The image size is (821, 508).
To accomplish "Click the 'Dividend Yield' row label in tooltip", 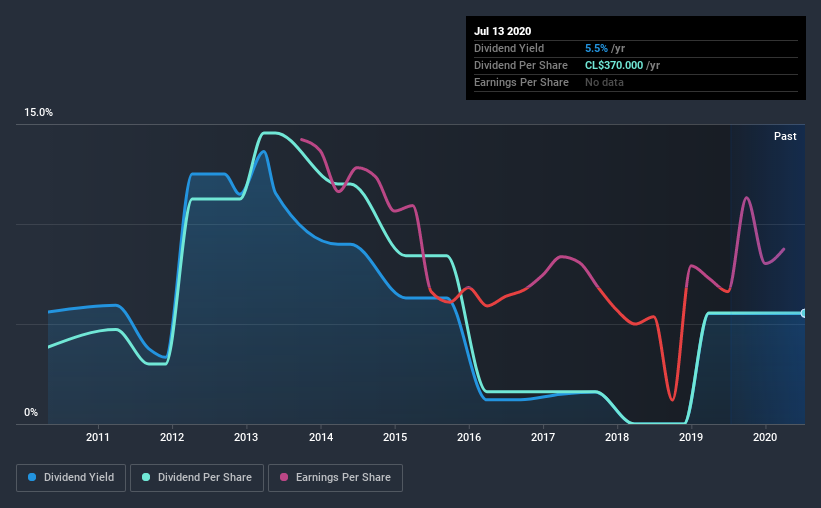I will [509, 48].
